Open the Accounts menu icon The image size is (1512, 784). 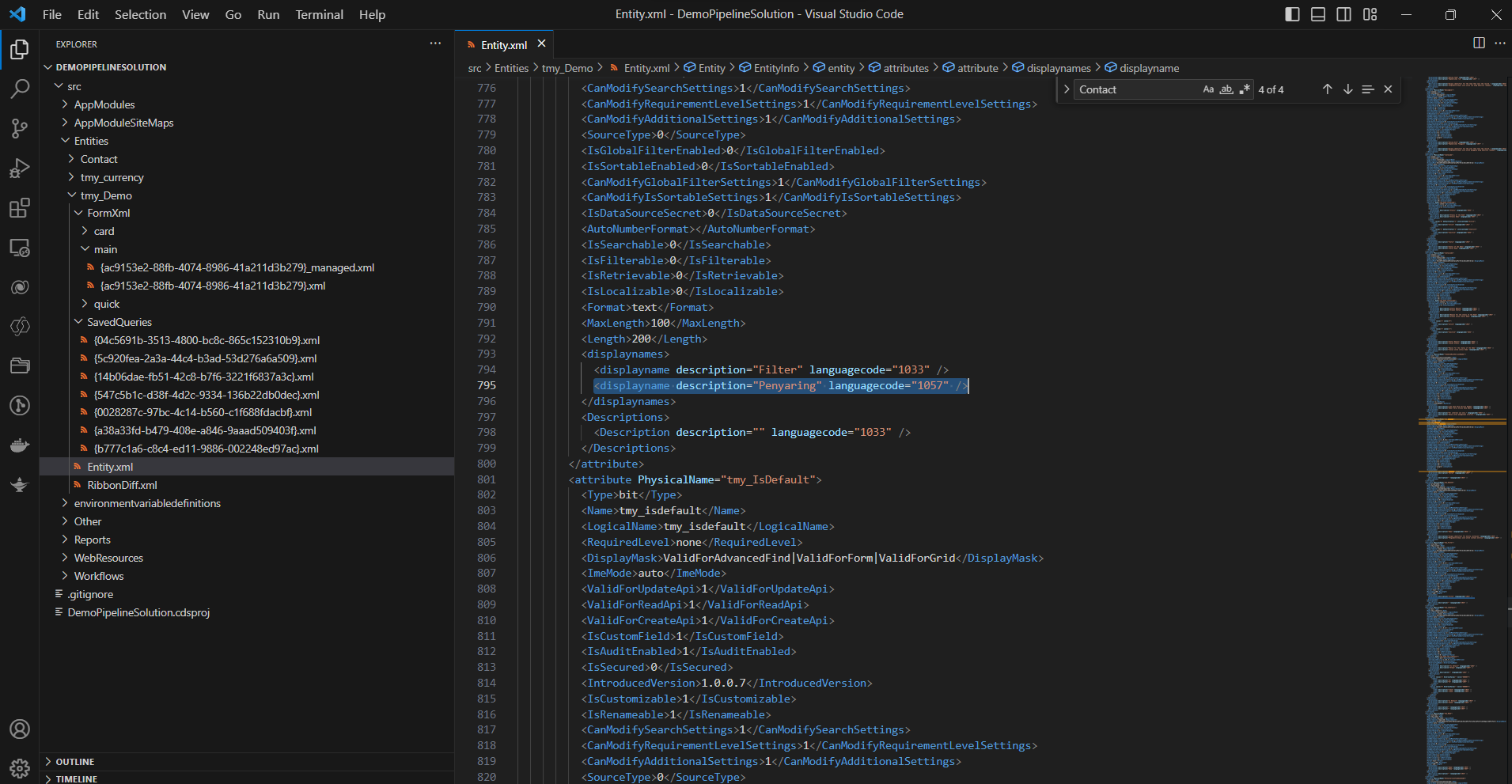click(20, 729)
